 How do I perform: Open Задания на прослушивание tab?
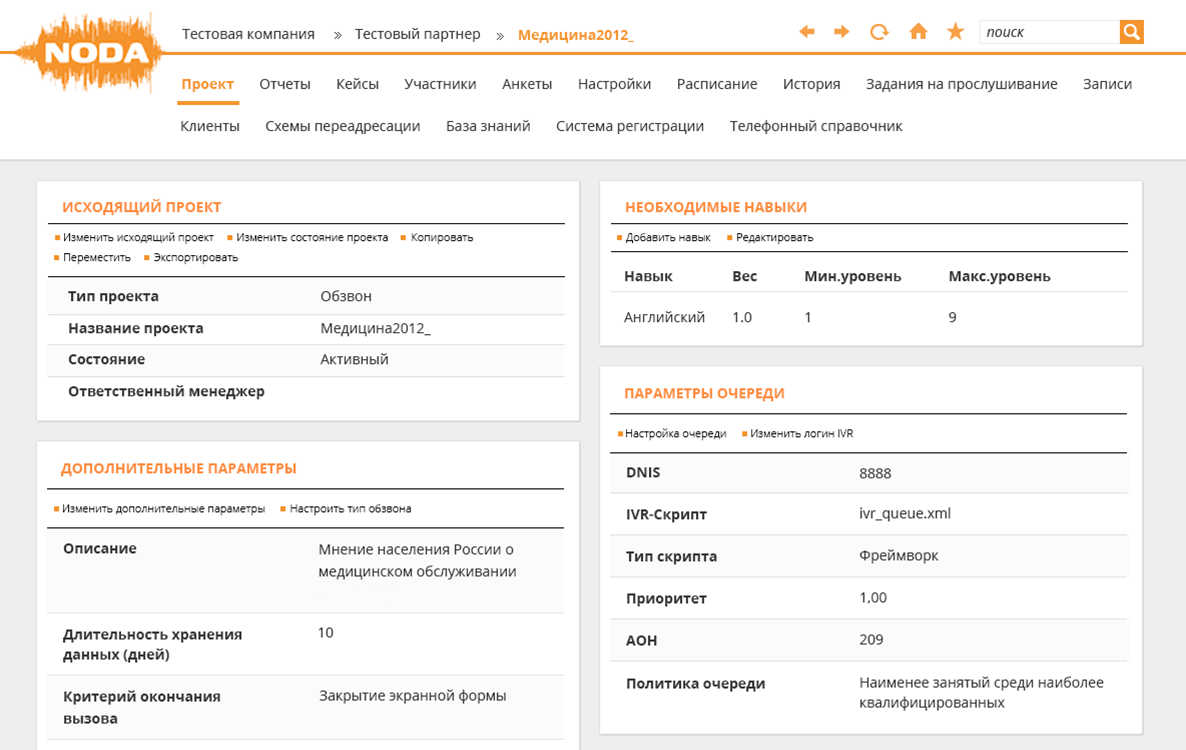(961, 84)
